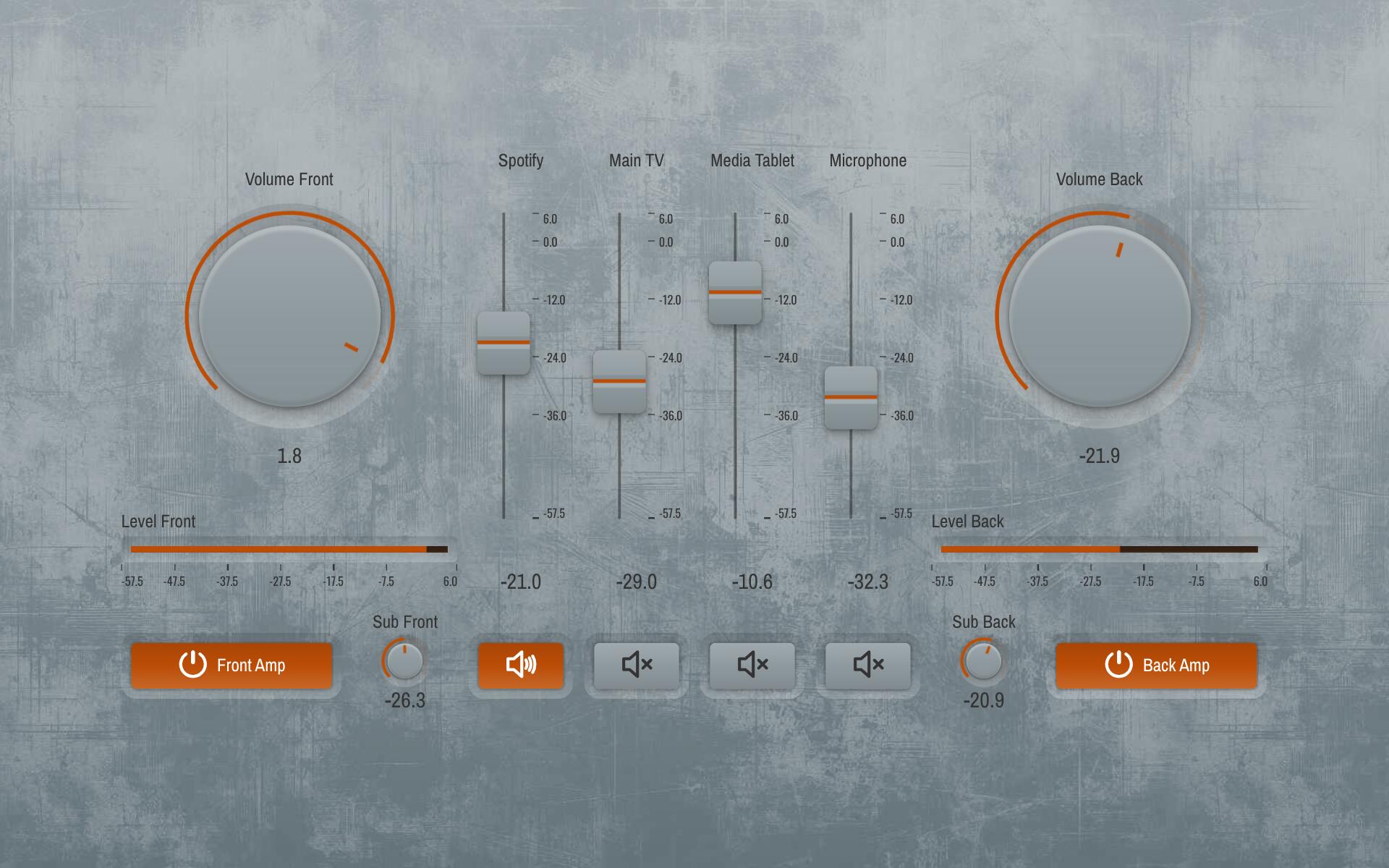Click Spotify fader 0.0 scale mark
This screenshot has width=1389, height=868.
(550, 242)
